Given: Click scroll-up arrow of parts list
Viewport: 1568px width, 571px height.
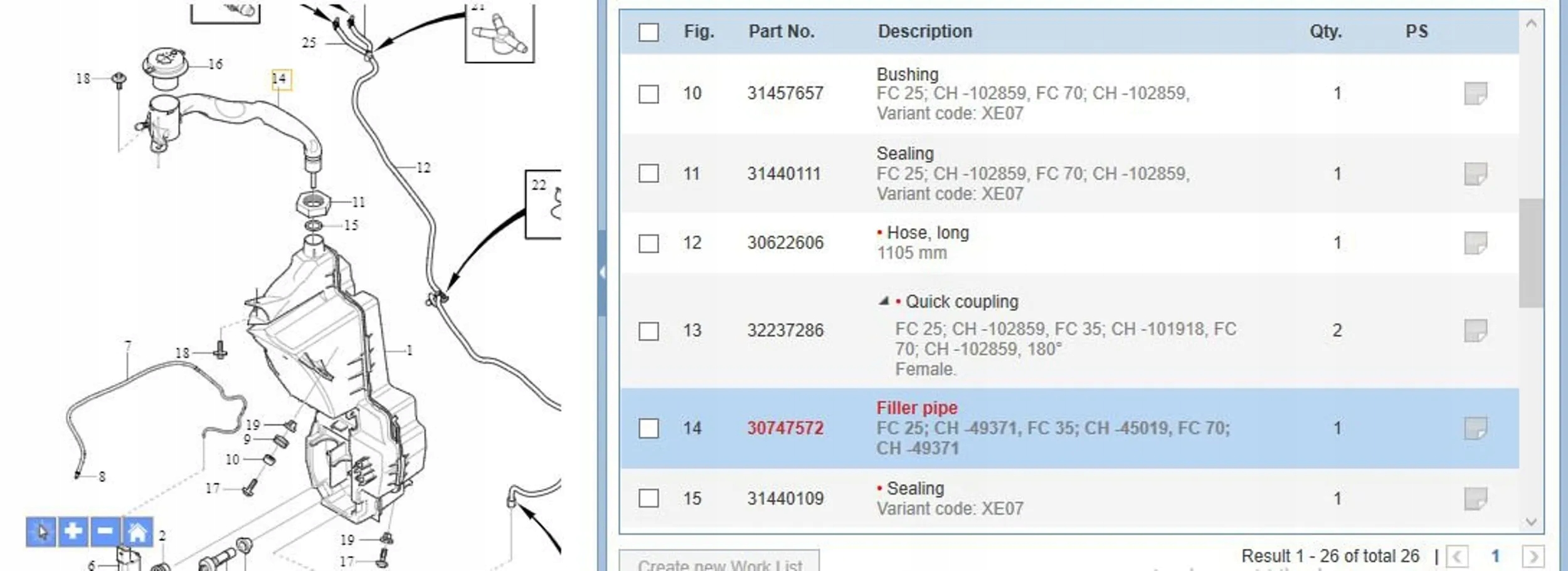Looking at the screenshot, I should pos(1531,24).
